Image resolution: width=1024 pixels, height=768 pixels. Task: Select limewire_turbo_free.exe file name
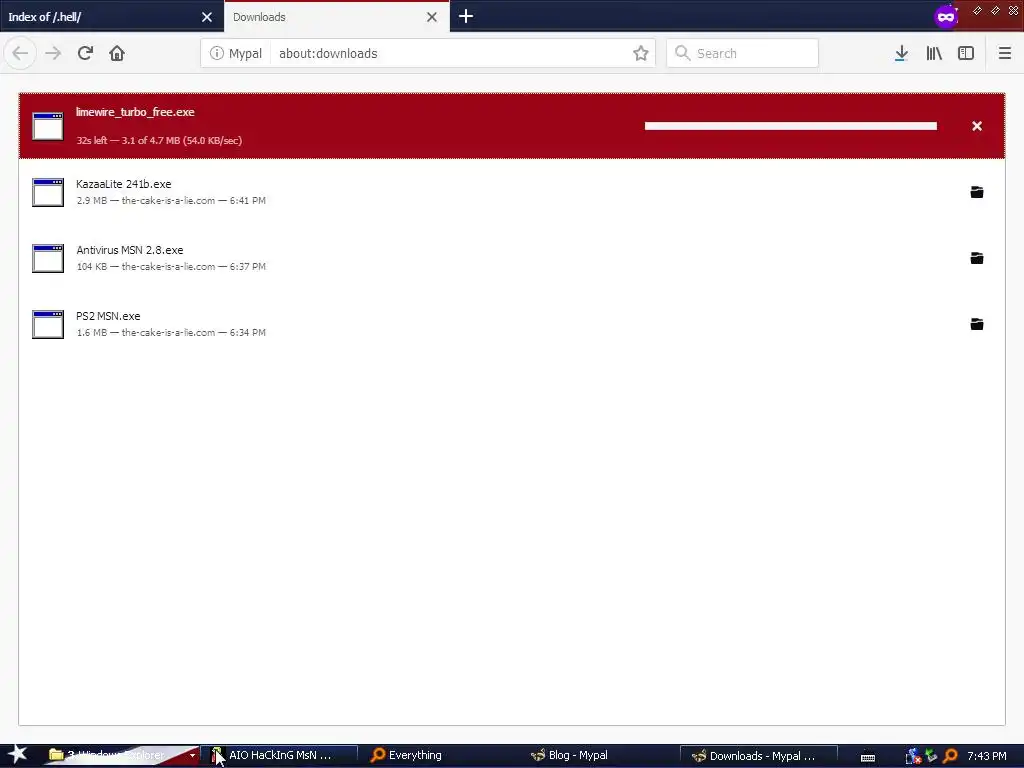135,112
